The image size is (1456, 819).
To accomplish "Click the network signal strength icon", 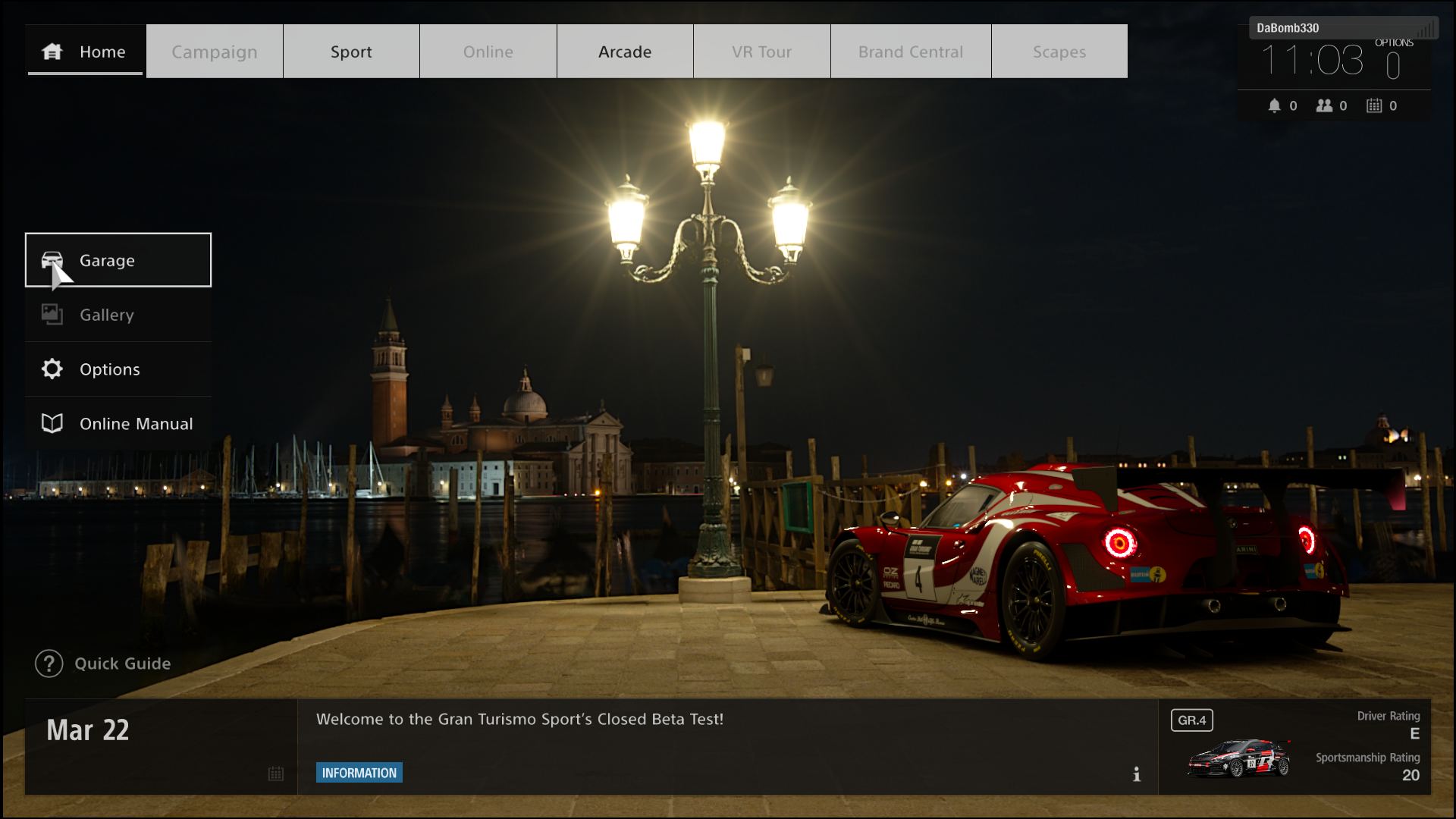I will click(1426, 29).
